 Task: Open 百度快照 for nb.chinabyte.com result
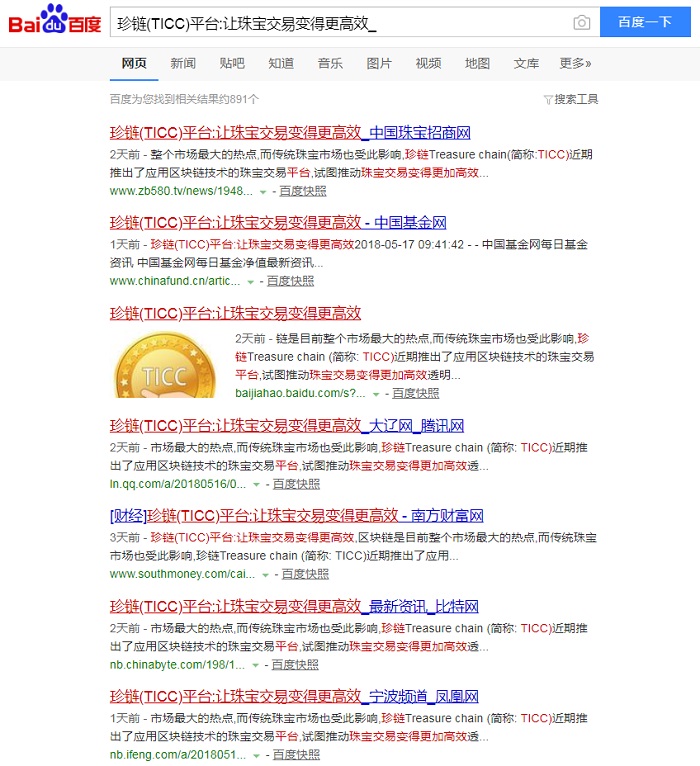[x=295, y=665]
